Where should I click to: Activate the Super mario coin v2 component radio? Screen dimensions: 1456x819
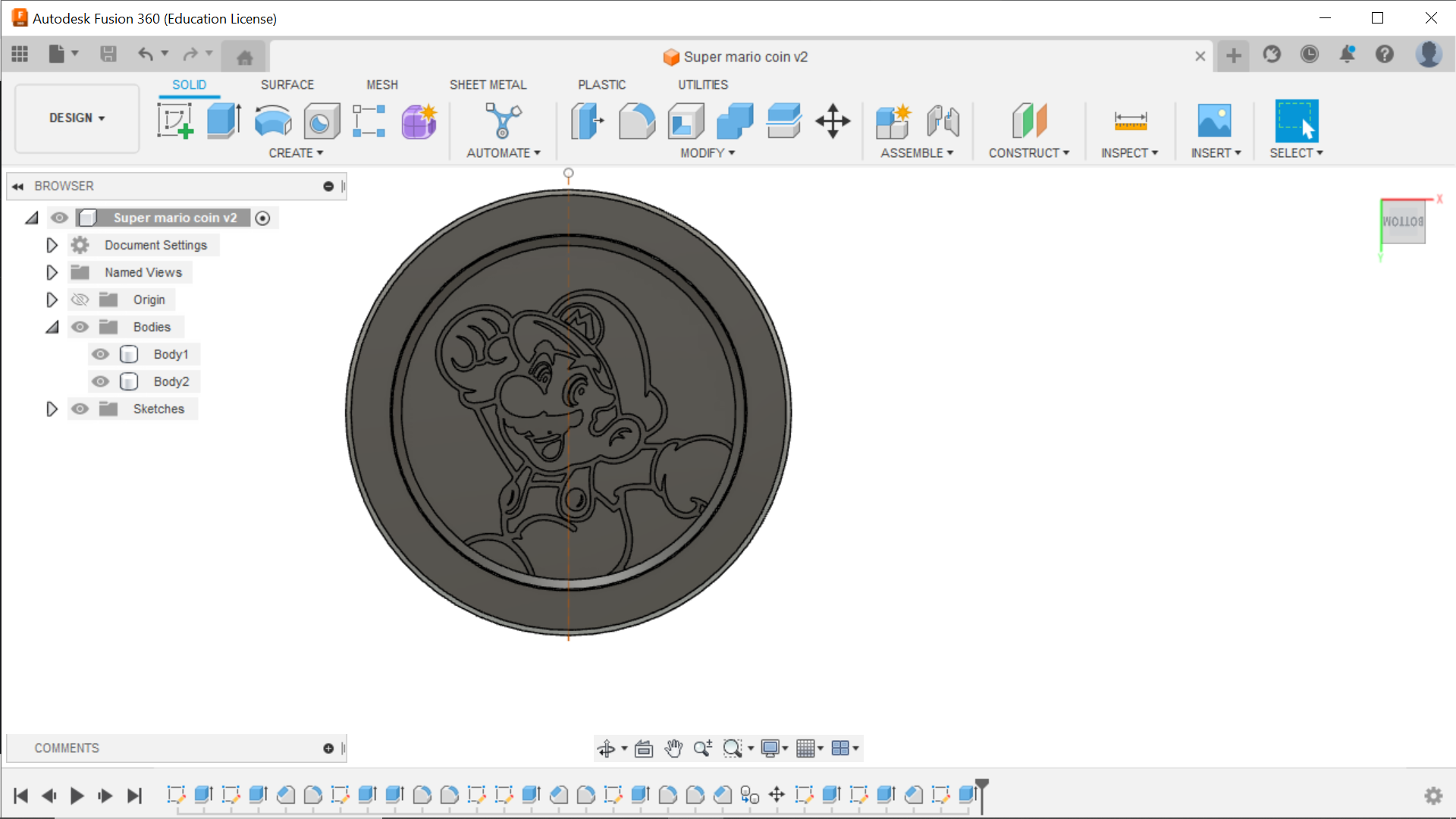tap(262, 218)
